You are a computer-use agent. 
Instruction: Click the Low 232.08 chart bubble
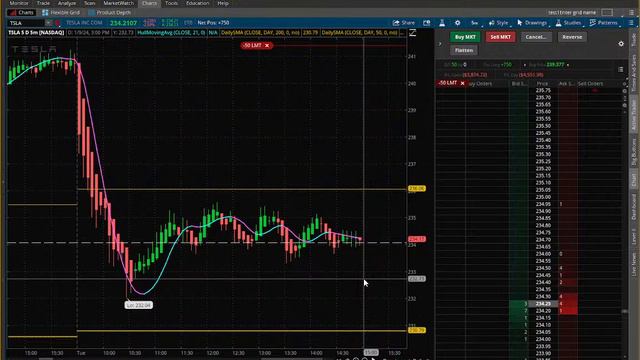coord(139,305)
